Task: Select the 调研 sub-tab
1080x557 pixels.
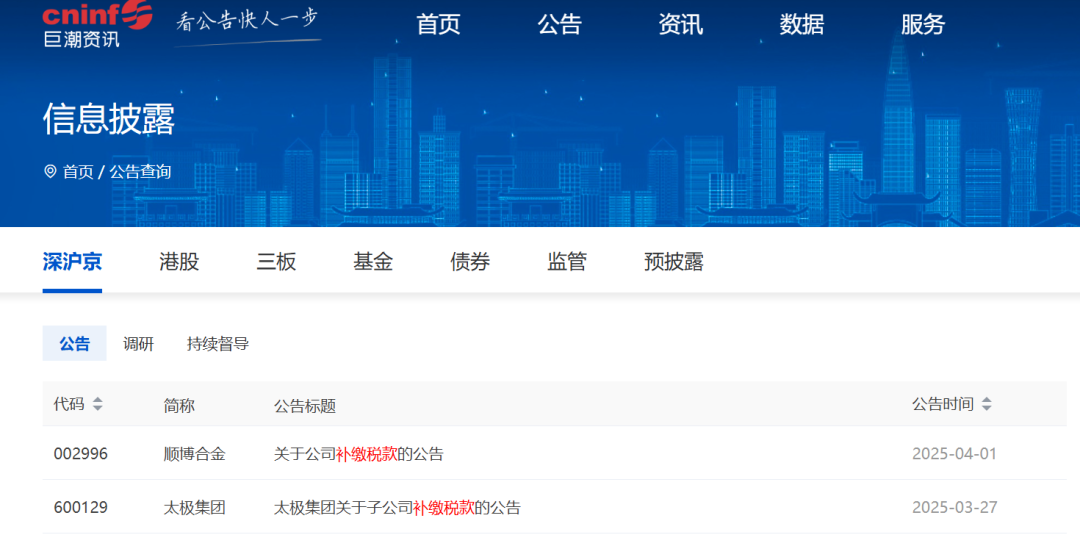Action: click(138, 344)
